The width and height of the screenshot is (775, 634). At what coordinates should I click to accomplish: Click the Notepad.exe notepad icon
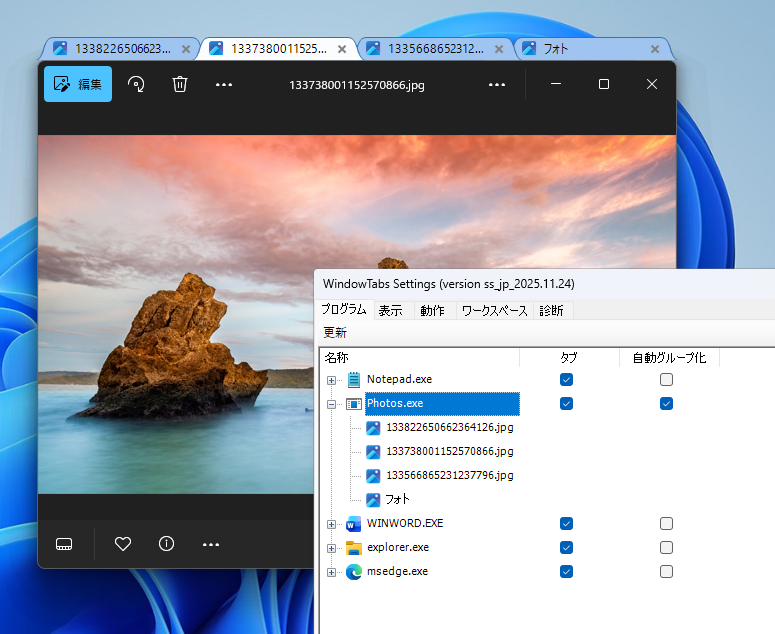[x=354, y=380]
